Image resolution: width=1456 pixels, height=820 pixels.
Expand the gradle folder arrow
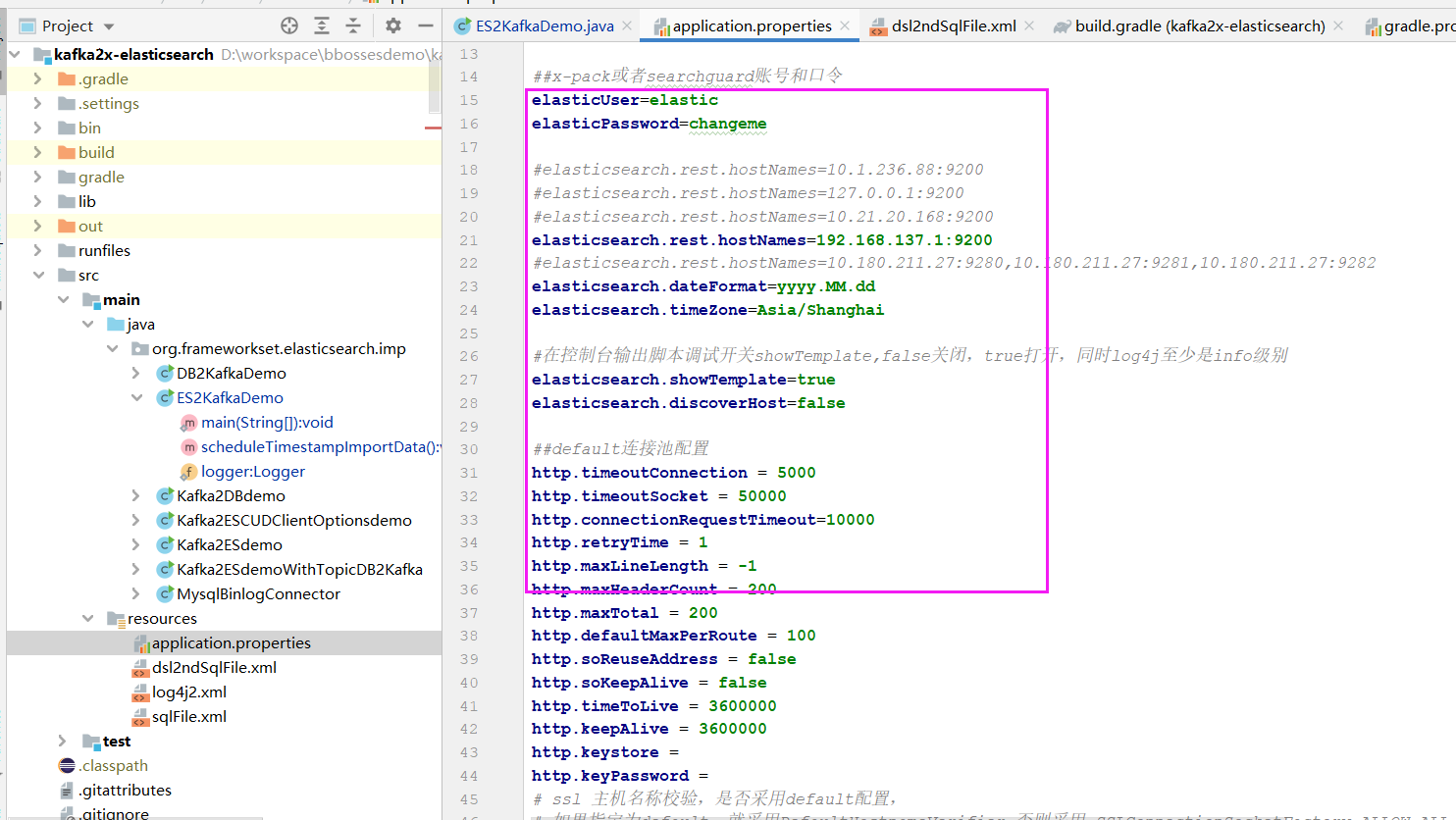(37, 177)
